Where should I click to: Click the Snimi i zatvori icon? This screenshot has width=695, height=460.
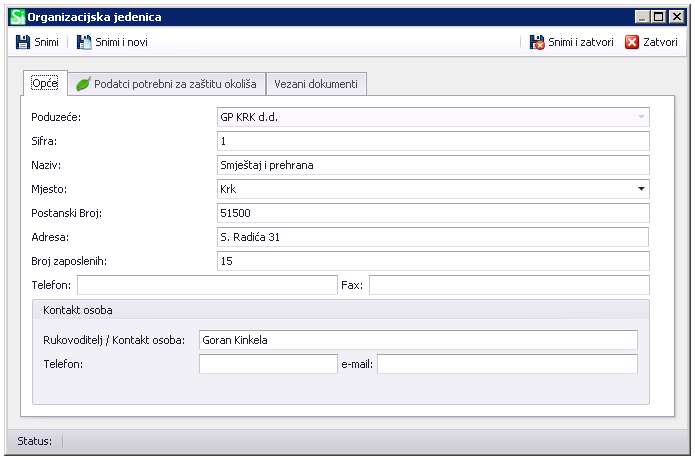click(537, 42)
